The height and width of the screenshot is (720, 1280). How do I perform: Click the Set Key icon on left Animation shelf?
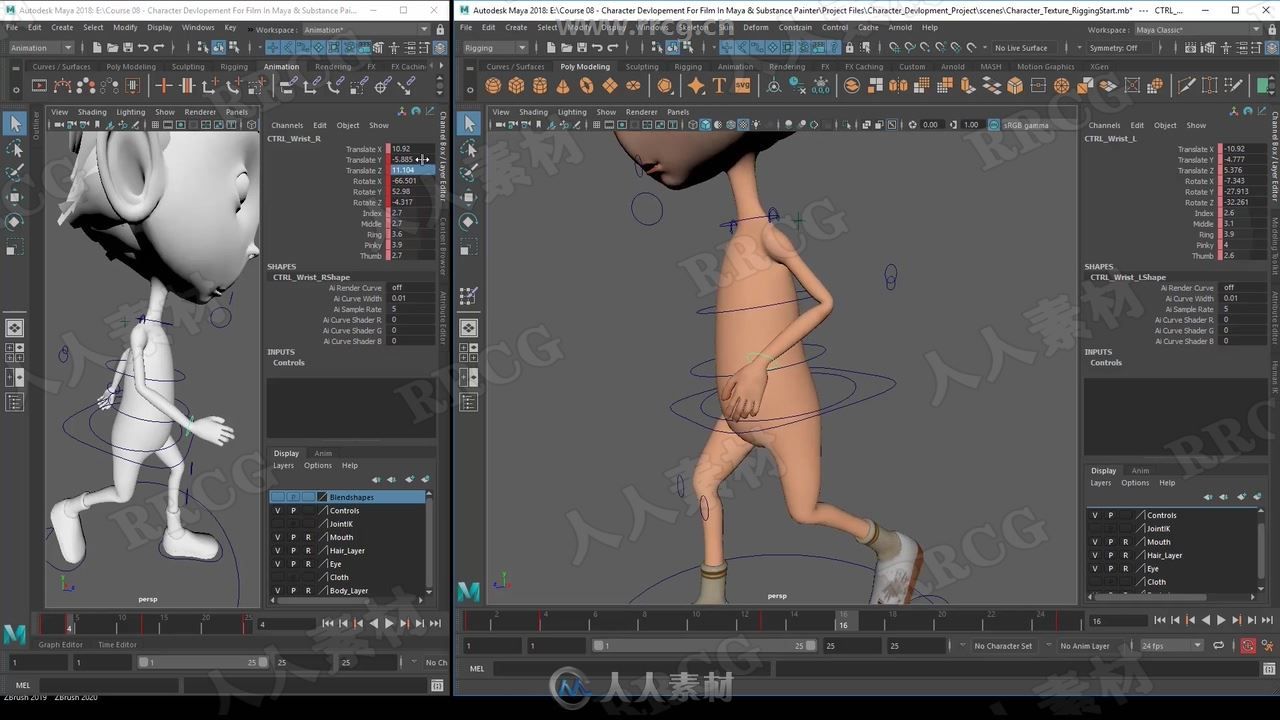point(163,86)
